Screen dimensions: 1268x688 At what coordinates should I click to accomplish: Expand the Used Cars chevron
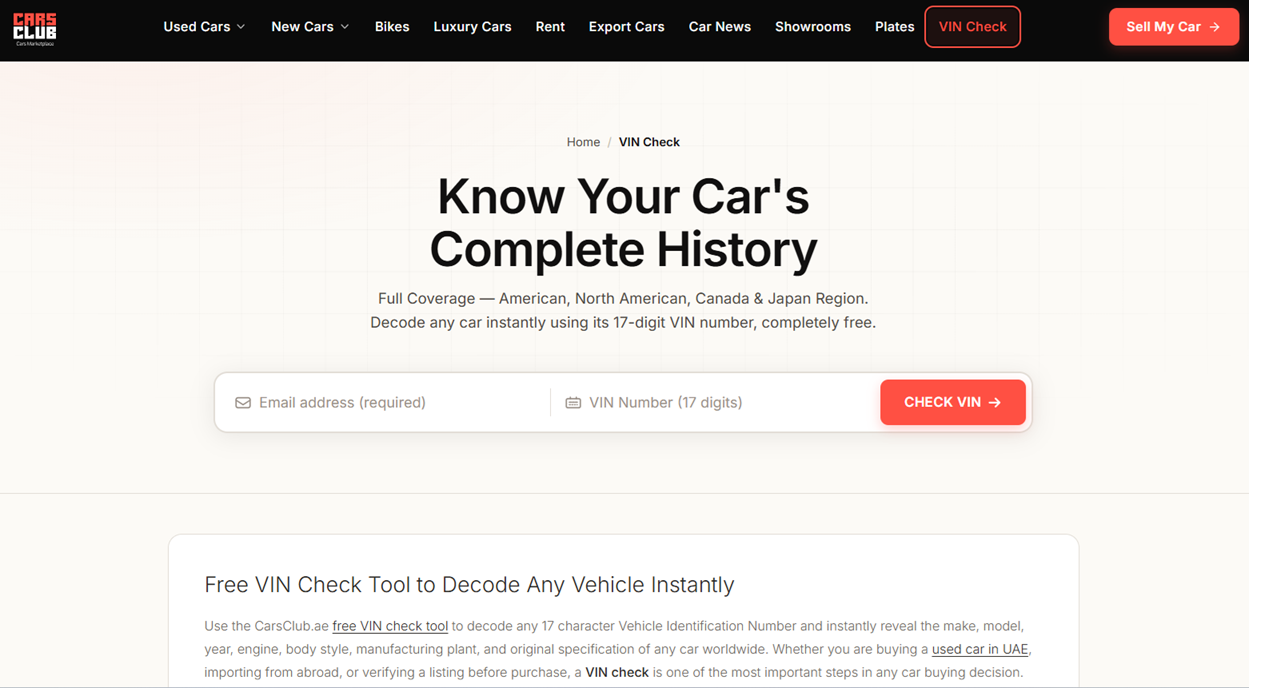[241, 27]
